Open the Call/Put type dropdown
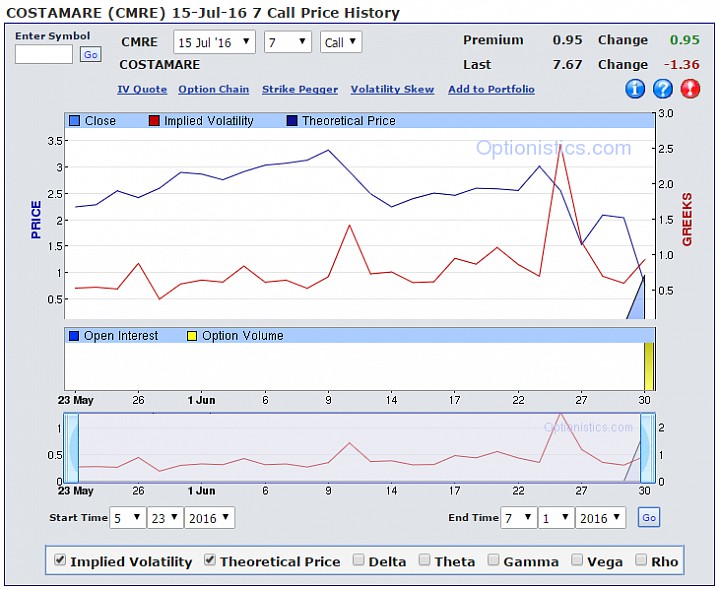 tap(341, 42)
